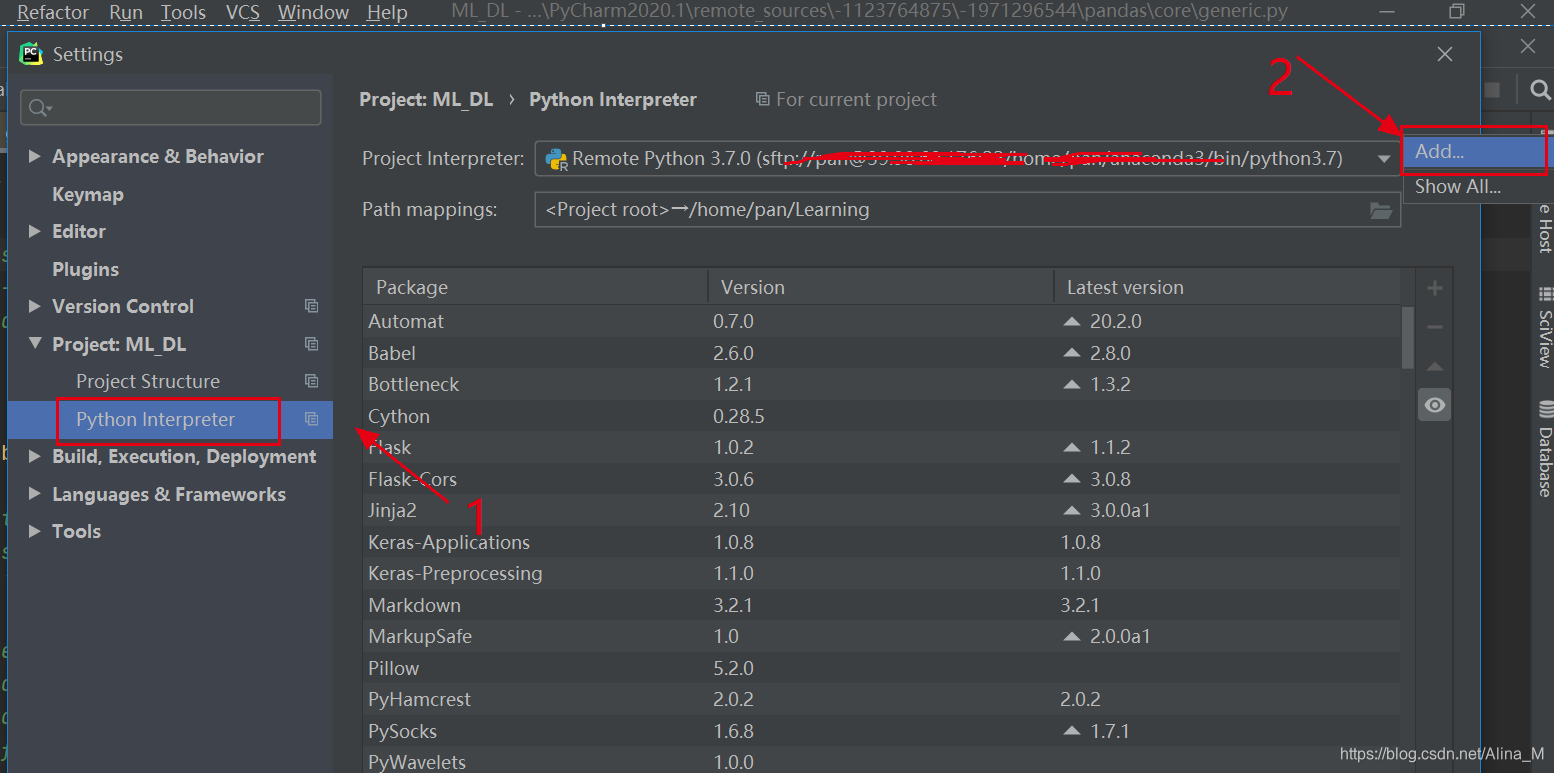Click the settings search input field

[x=171, y=108]
